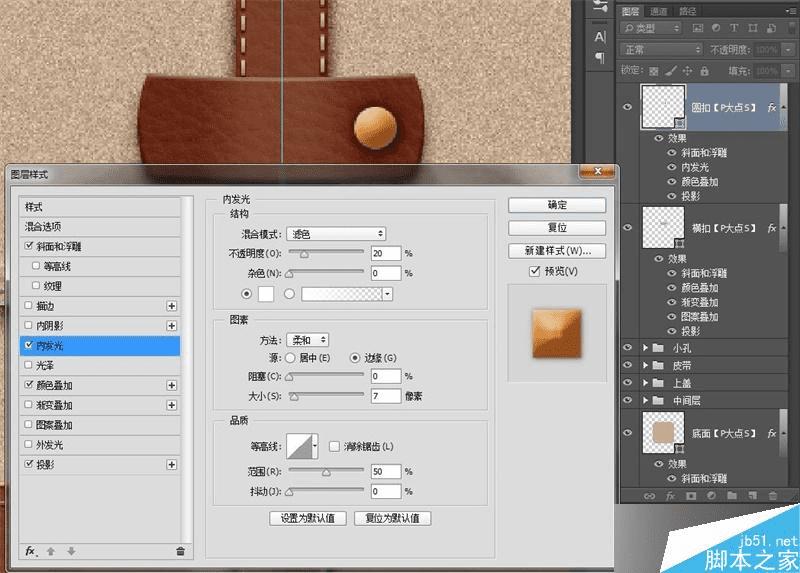Image resolution: width=800 pixels, height=573 pixels.
Task: Select the 居中 source radio button
Action: [x=291, y=357]
